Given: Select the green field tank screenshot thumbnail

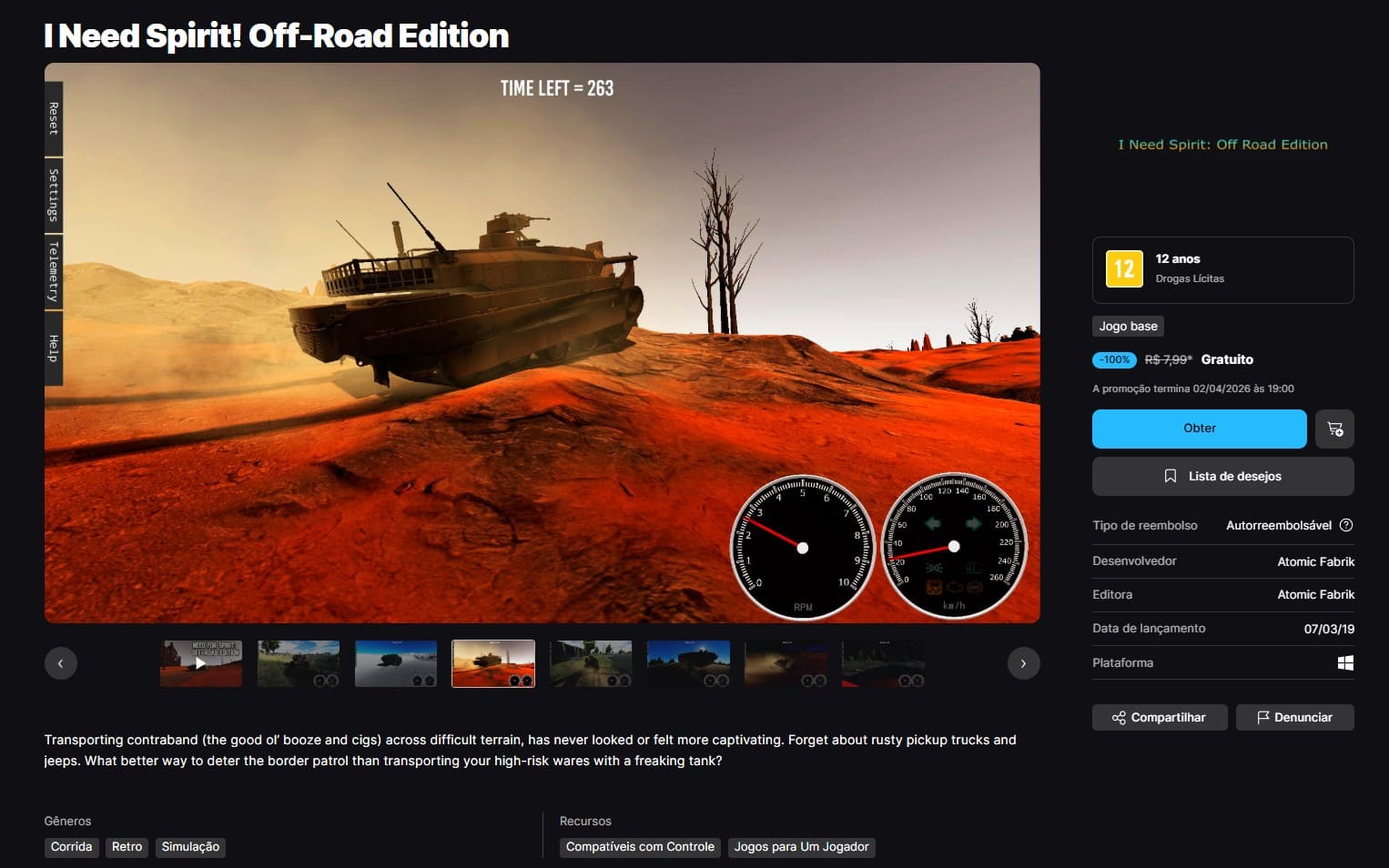Looking at the screenshot, I should tap(299, 663).
